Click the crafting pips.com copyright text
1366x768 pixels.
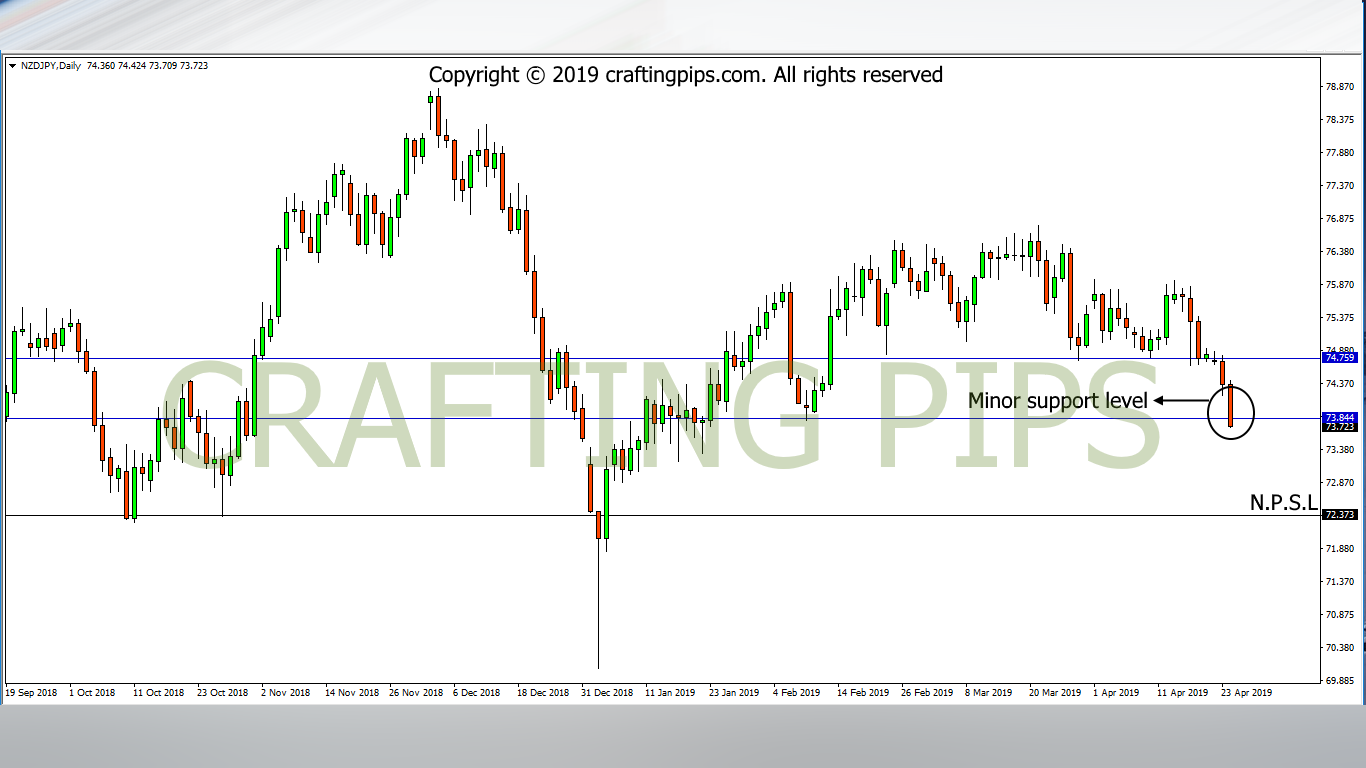click(686, 75)
